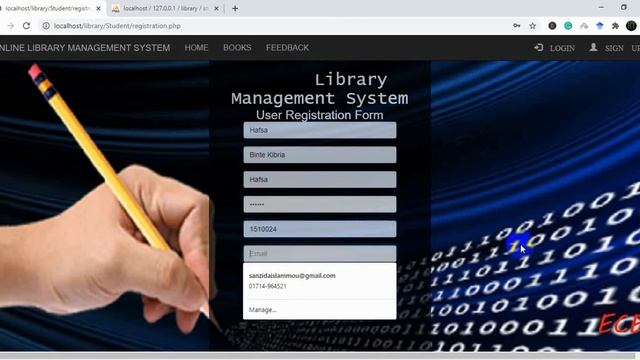The image size is (640, 360).
Task: Open the extensions puzzle icon
Action: tap(616, 26)
